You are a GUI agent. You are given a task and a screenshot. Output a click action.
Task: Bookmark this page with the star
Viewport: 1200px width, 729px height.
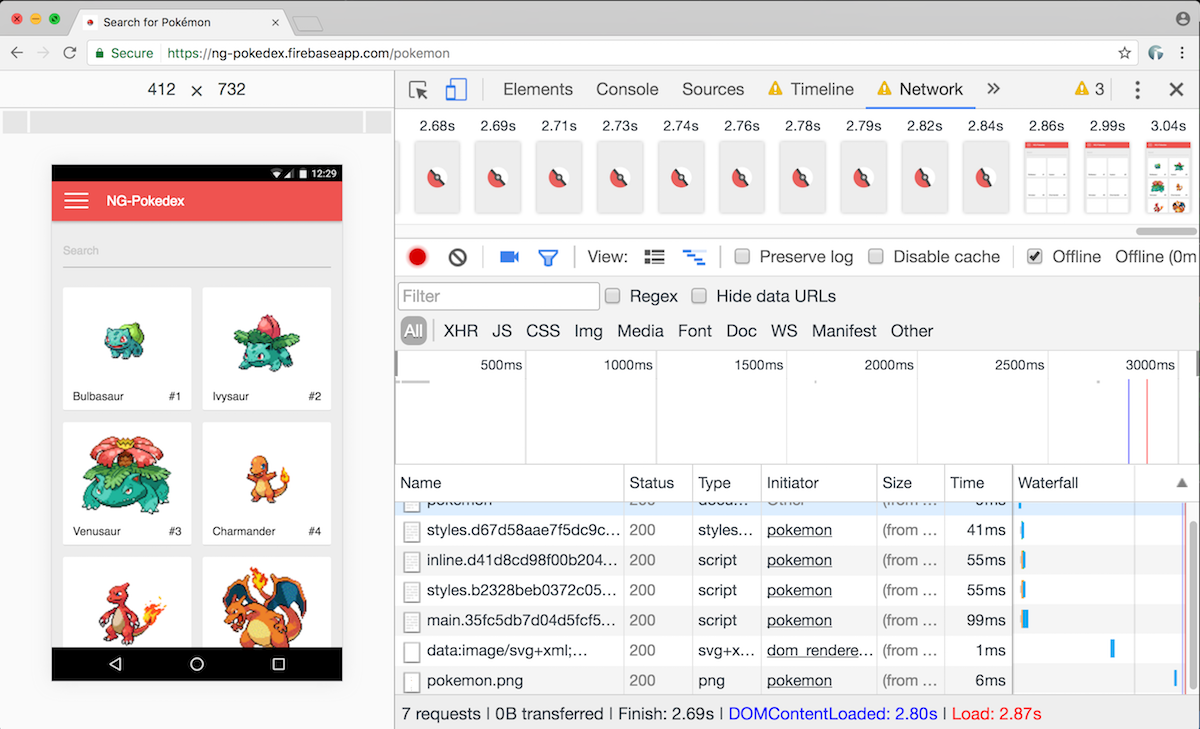1124,53
